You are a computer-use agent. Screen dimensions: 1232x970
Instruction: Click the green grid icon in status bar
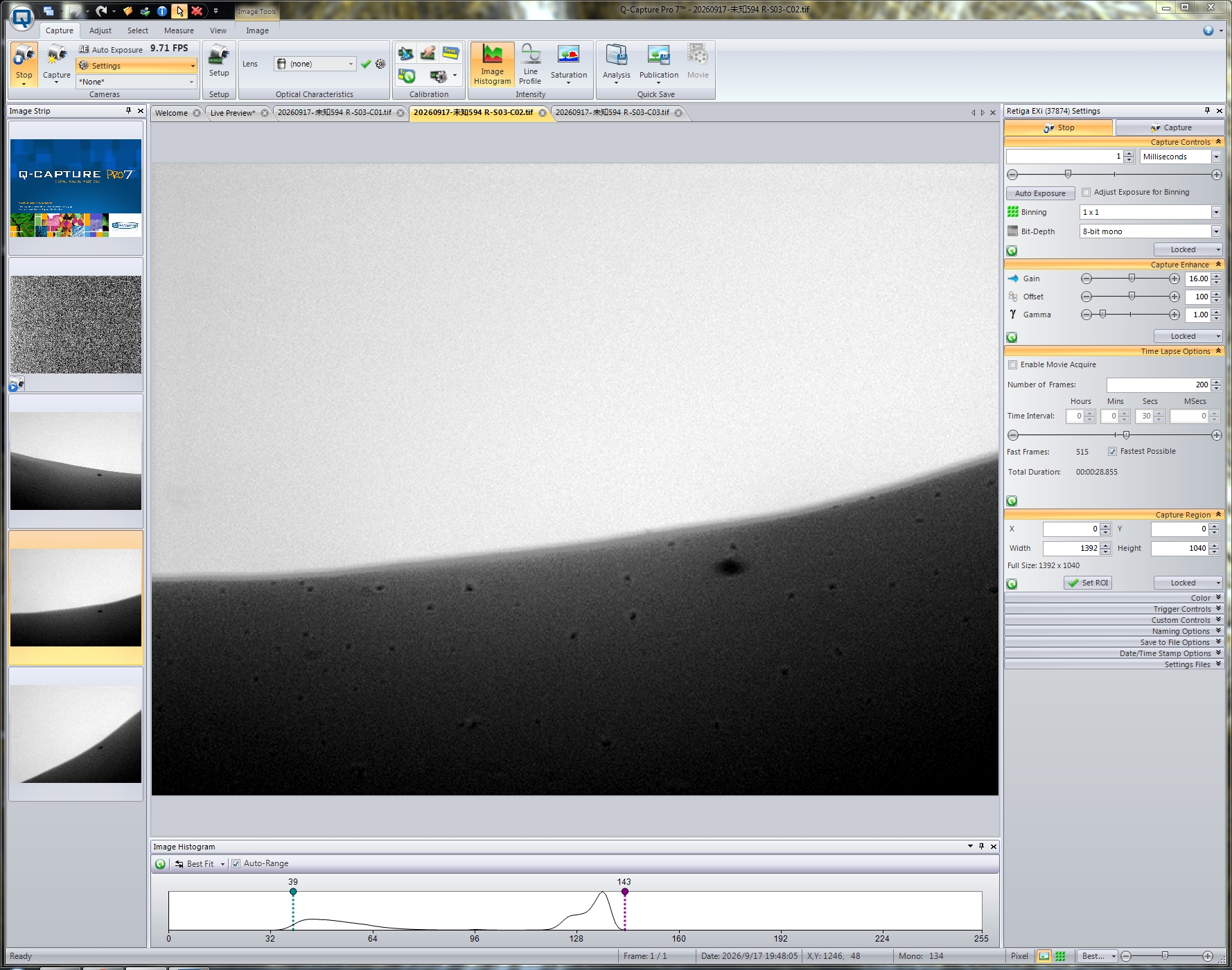(1060, 956)
